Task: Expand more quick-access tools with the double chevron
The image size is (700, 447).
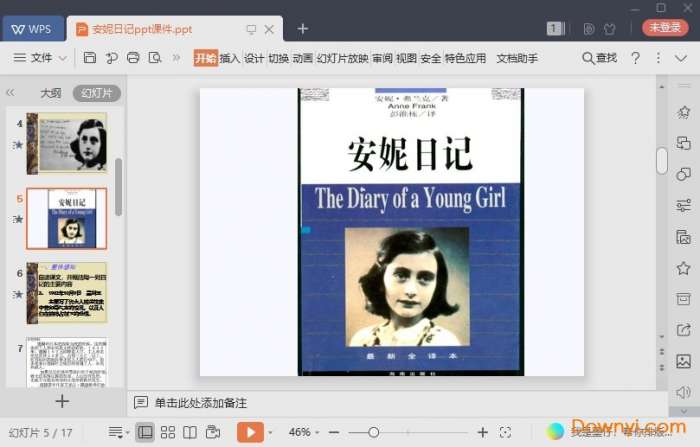Action: tap(176, 58)
